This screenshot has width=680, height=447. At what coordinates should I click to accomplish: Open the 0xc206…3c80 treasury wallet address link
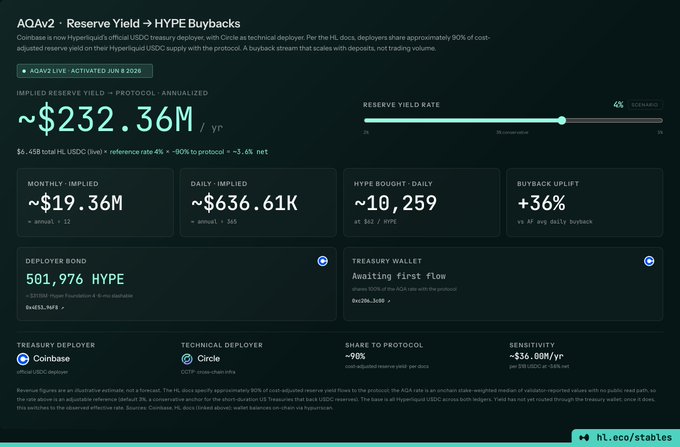(371, 300)
